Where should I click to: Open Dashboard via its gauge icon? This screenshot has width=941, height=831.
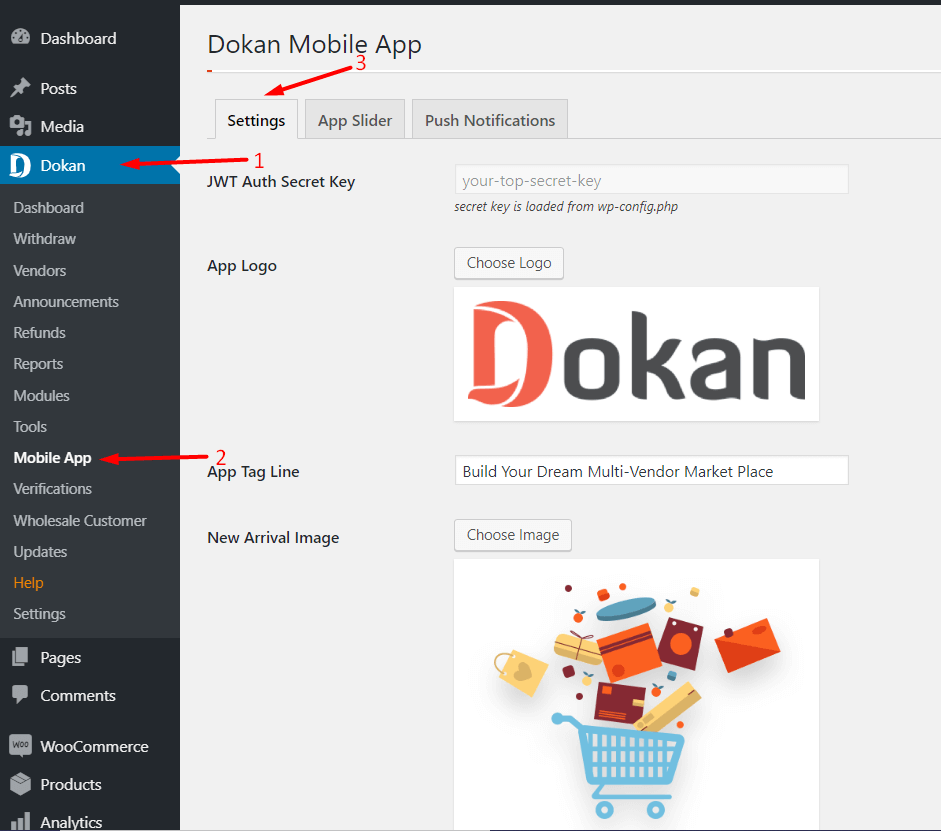coord(20,37)
